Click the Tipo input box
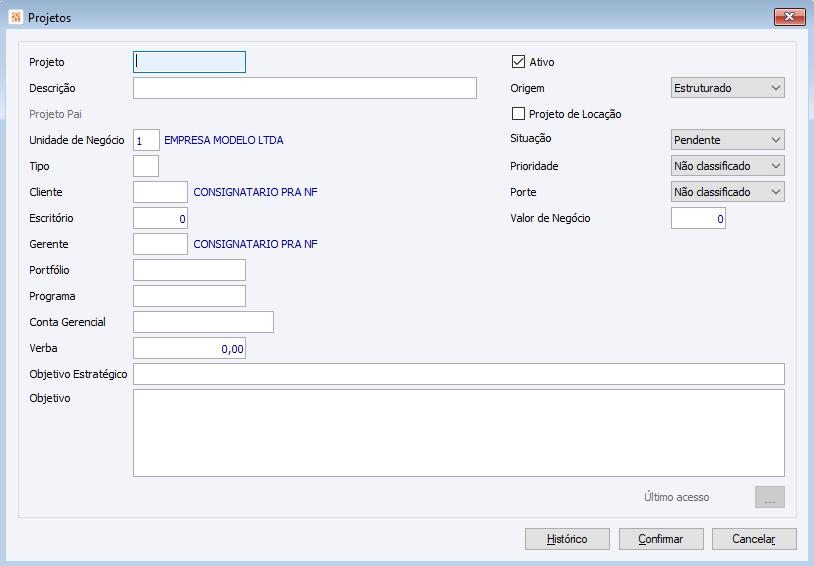 [146, 166]
